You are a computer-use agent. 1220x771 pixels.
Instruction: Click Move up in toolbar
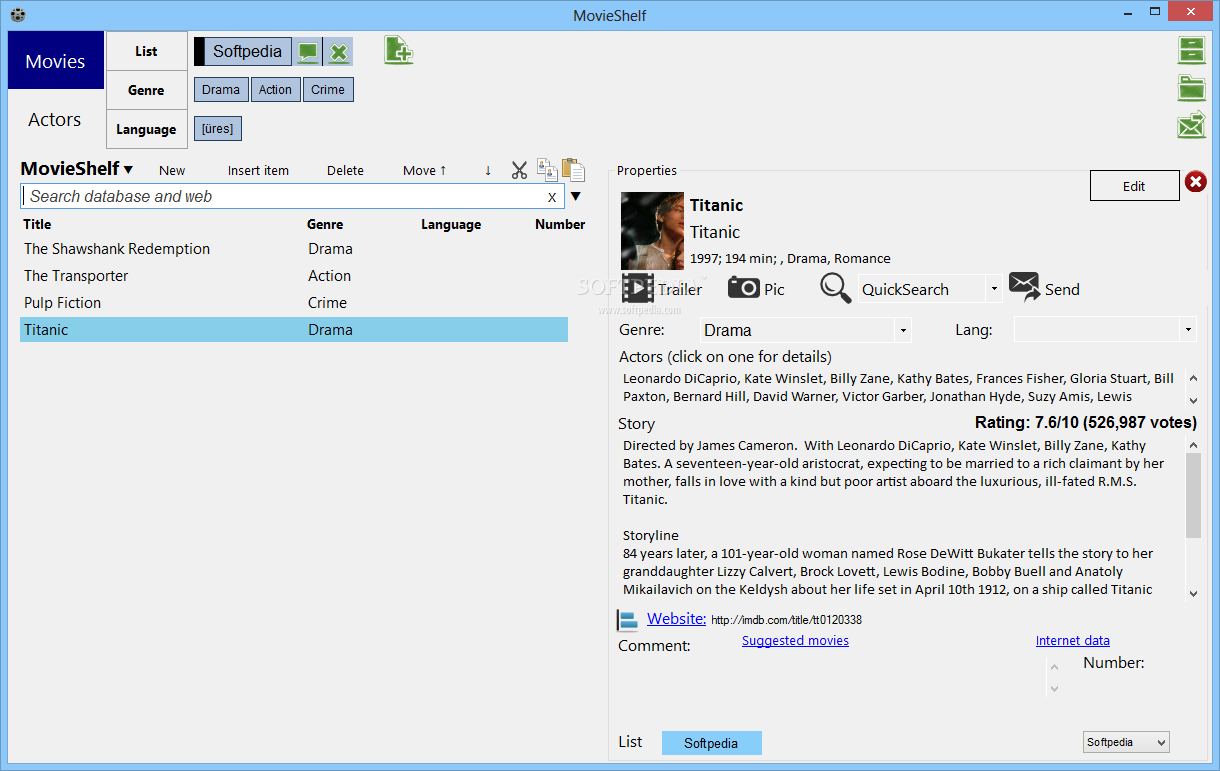point(425,170)
